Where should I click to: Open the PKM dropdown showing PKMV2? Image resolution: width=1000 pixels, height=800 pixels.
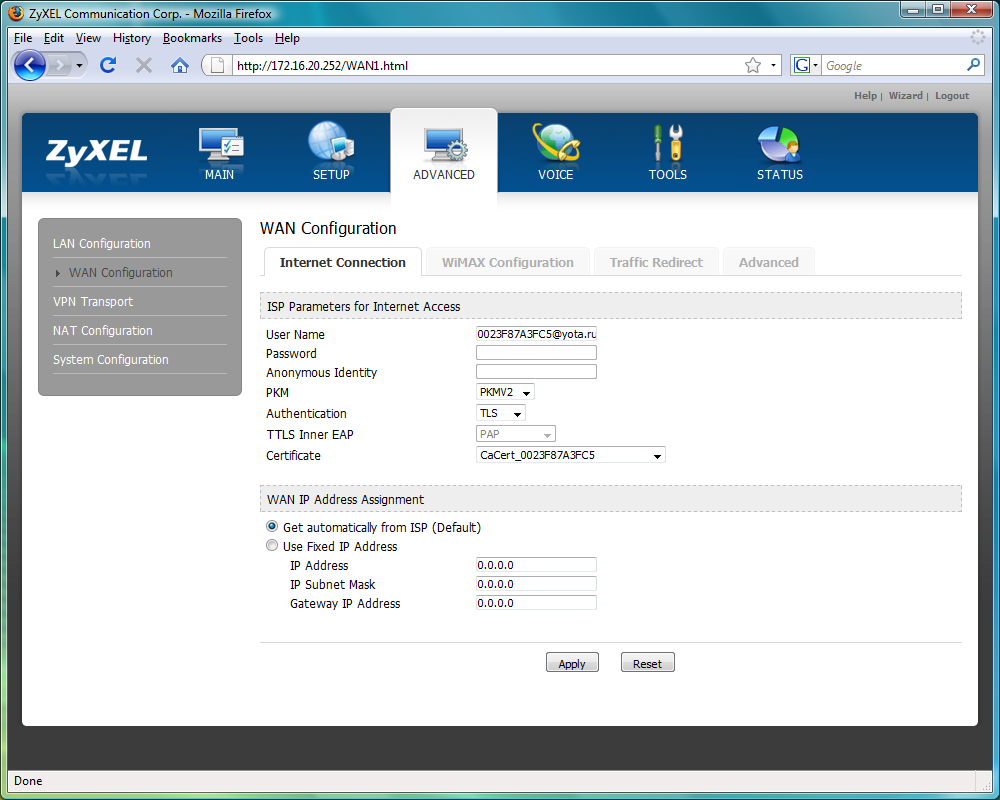(505, 392)
